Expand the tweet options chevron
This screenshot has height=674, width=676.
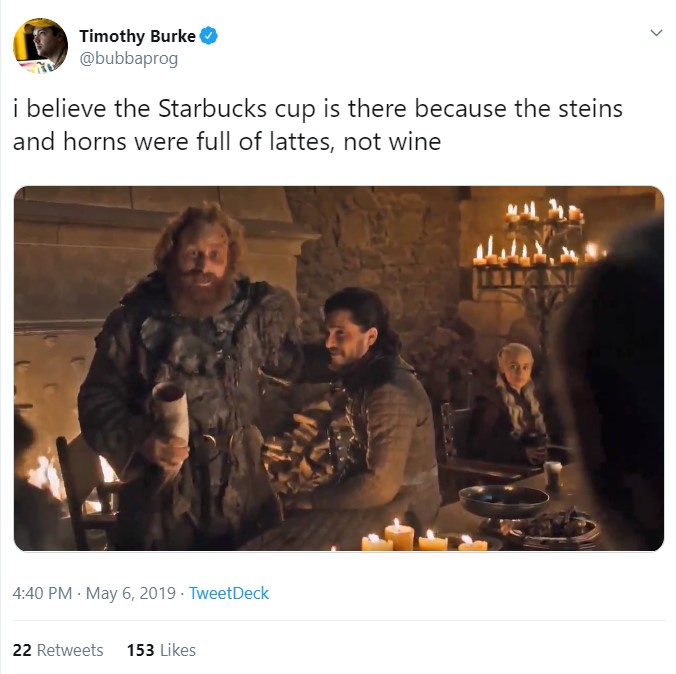pyautogui.click(x=656, y=33)
